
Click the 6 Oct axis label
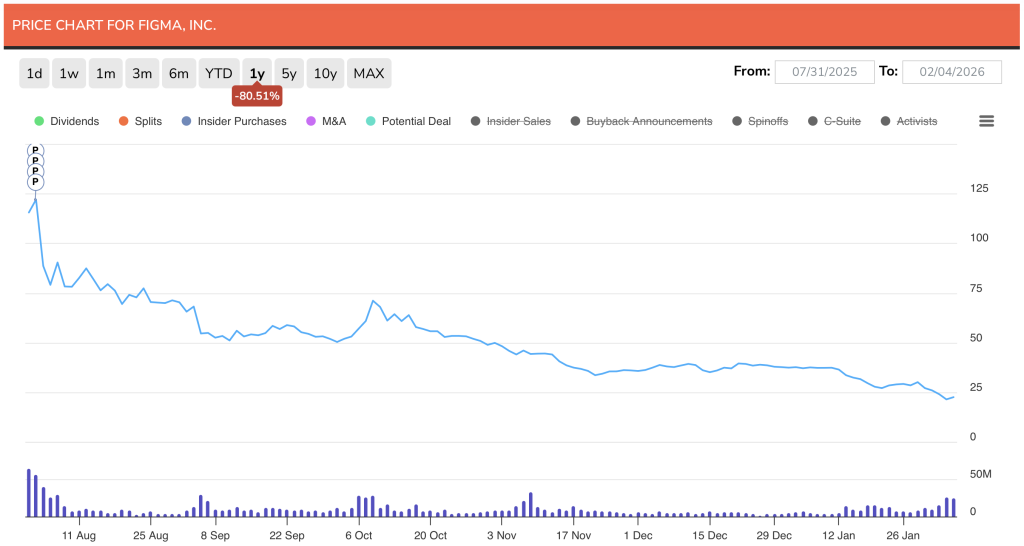click(359, 536)
